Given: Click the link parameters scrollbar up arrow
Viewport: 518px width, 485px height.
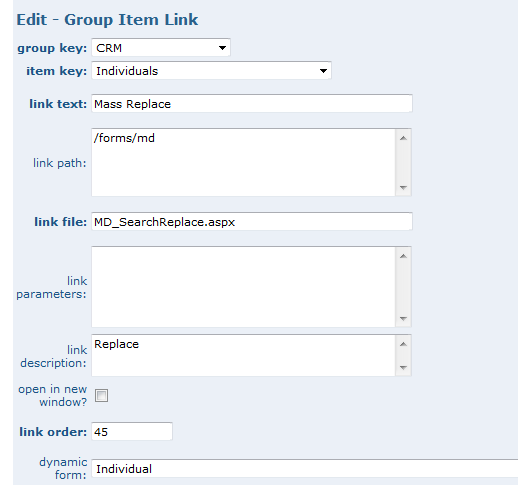Looking at the screenshot, I should pos(403,256).
